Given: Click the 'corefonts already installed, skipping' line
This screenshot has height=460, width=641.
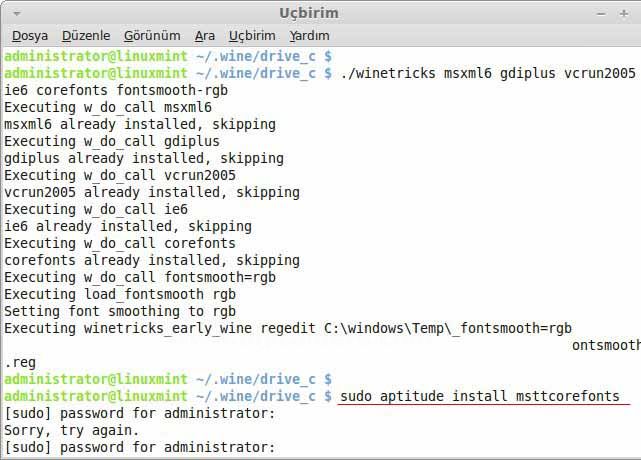Looking at the screenshot, I should coord(149,260).
